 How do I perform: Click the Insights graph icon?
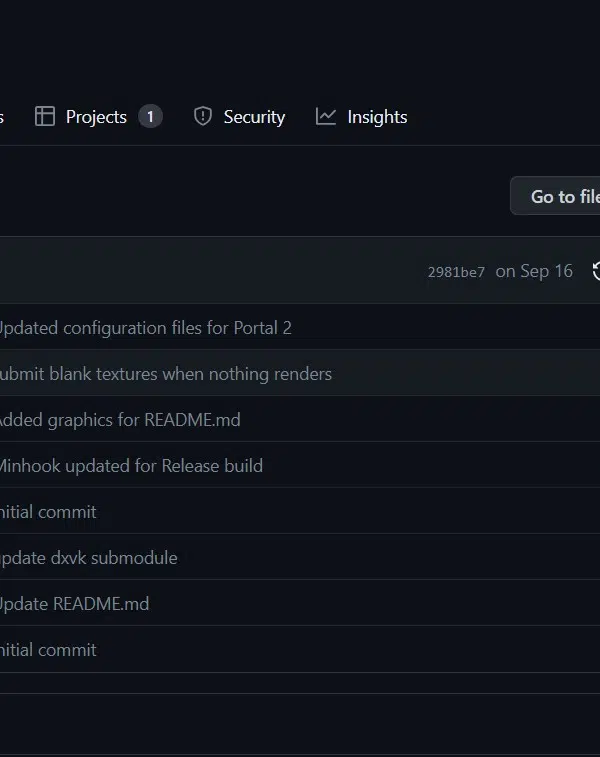pyautogui.click(x=326, y=116)
